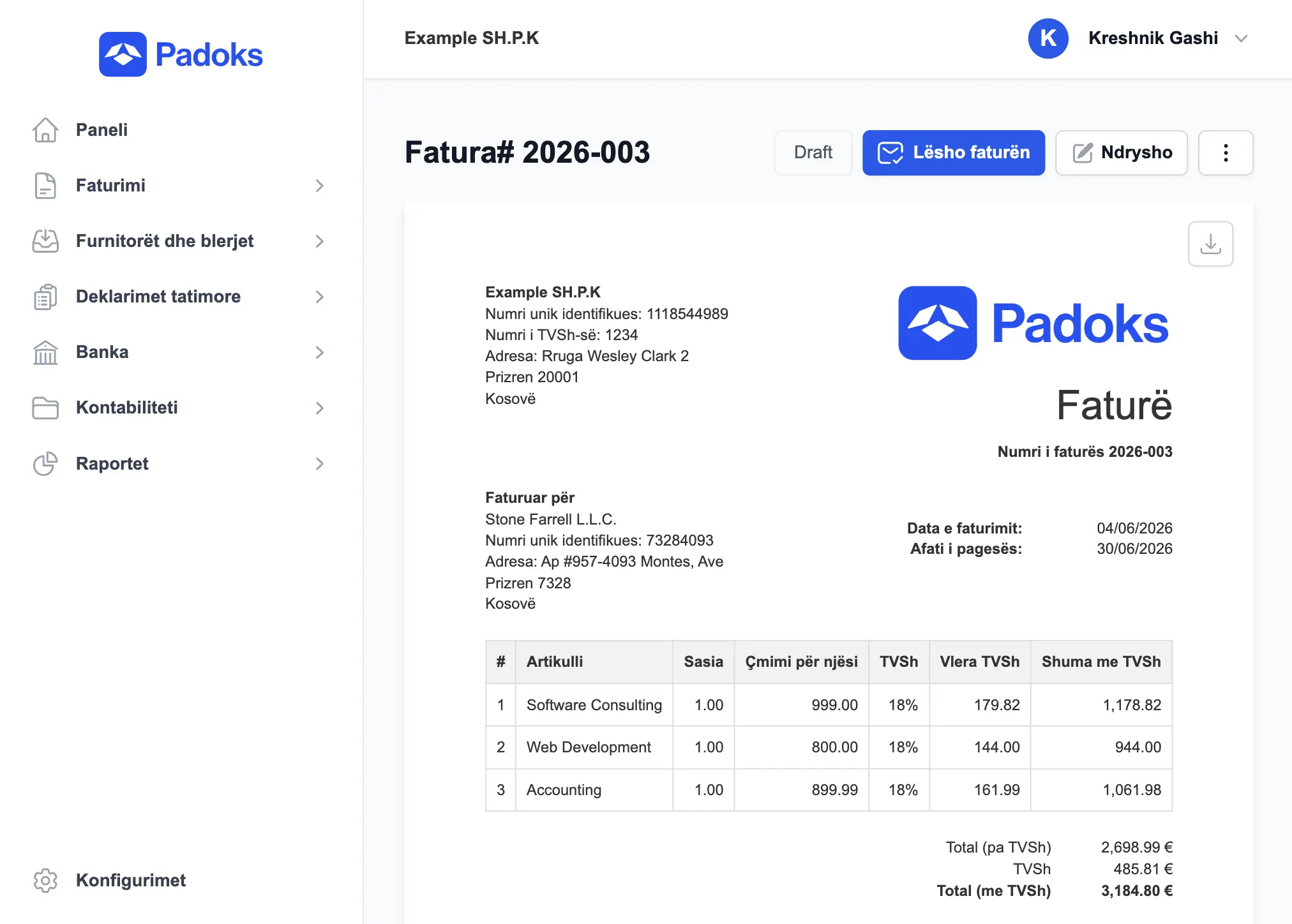1292x924 pixels.
Task: Click the Raportet pie chart icon
Action: tap(45, 464)
